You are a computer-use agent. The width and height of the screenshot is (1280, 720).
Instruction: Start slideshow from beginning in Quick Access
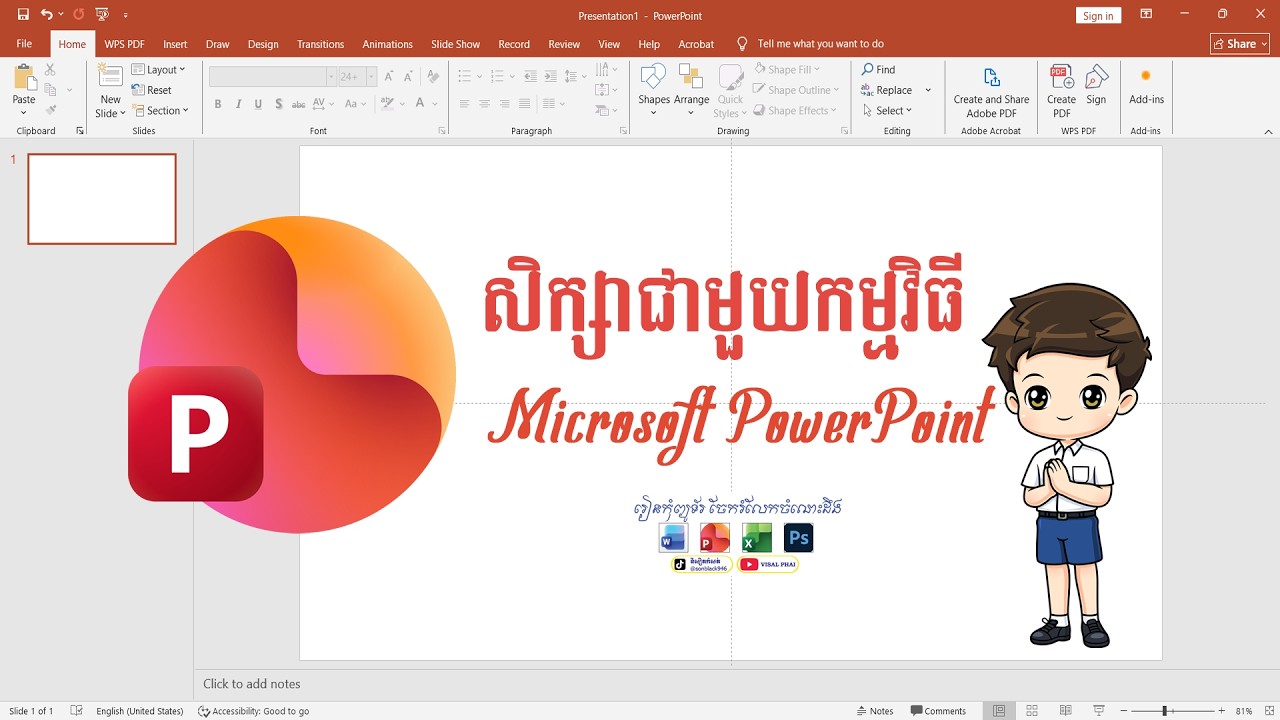pos(102,15)
